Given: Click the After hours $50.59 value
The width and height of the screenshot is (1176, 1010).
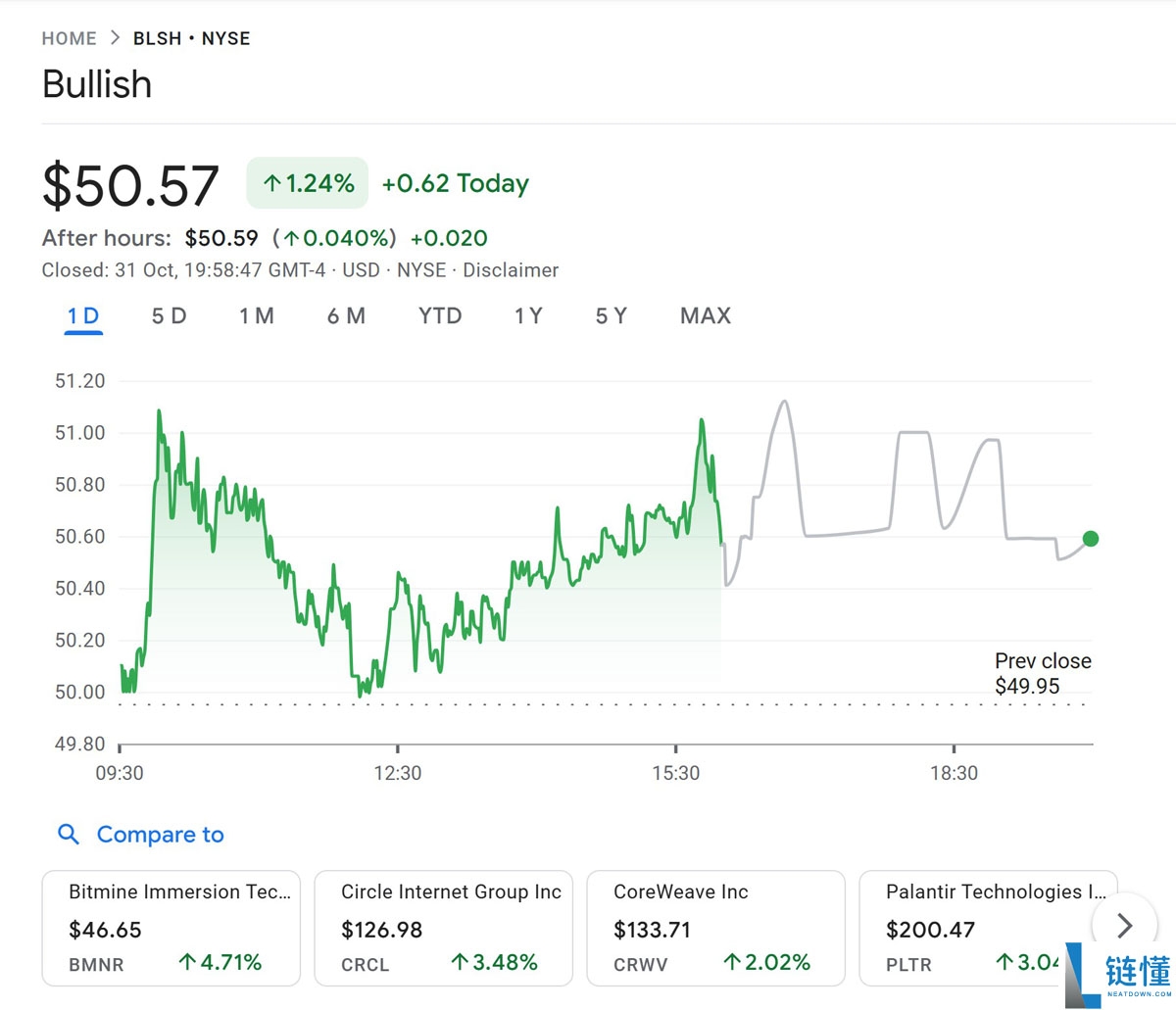Looking at the screenshot, I should 221,238.
